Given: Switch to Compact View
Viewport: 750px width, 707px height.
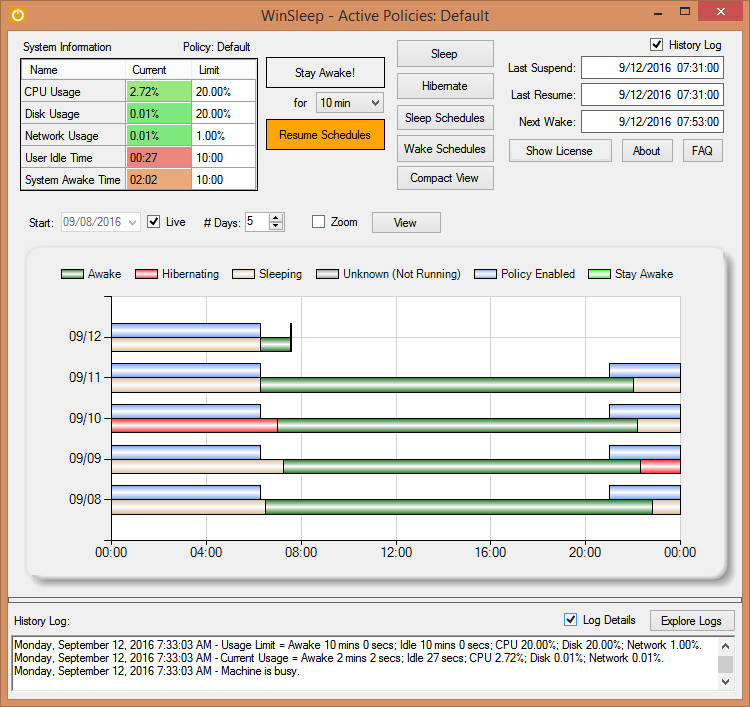Looking at the screenshot, I should coord(445,178).
